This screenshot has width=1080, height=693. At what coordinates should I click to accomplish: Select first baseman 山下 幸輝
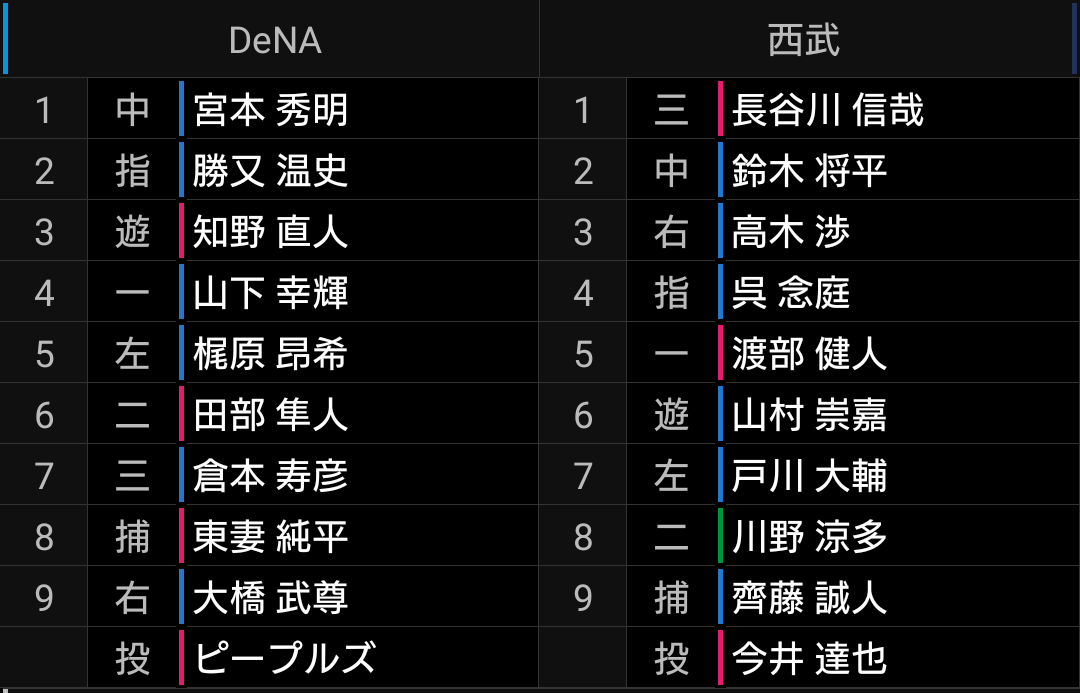pyautogui.click(x=270, y=292)
